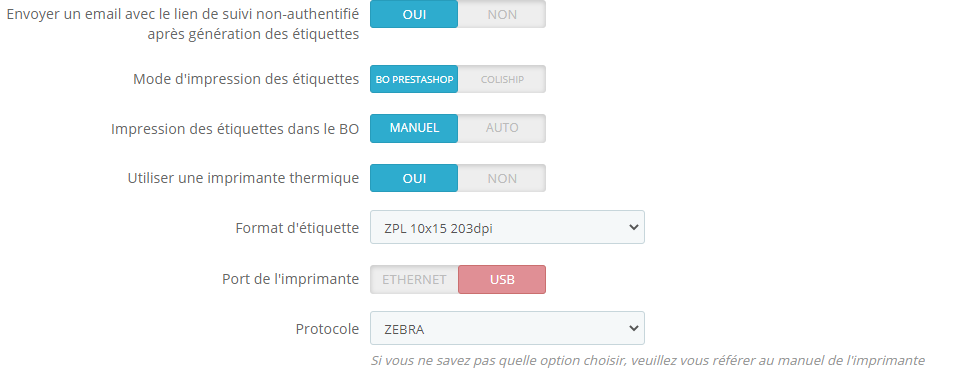Screen dimensions: 959x384
Task: Click the chevron arrow of the ZEBRA select
Action: [x=634, y=328]
